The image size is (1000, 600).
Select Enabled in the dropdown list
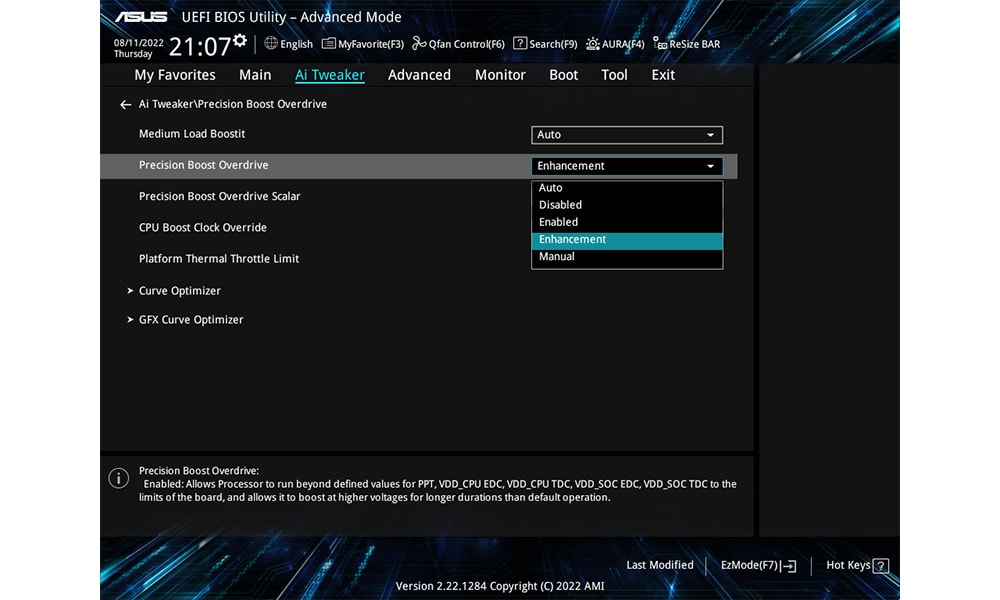pos(627,222)
